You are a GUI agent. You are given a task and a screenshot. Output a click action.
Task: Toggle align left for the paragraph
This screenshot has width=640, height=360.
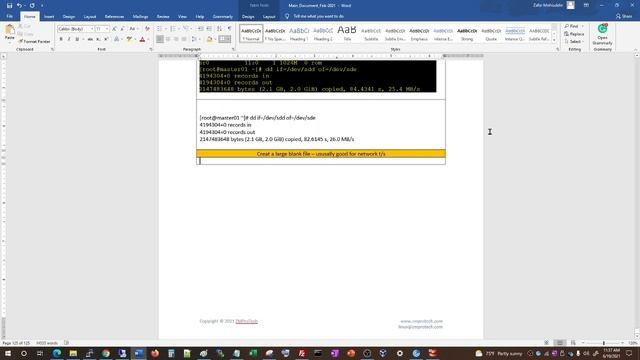[160, 39]
